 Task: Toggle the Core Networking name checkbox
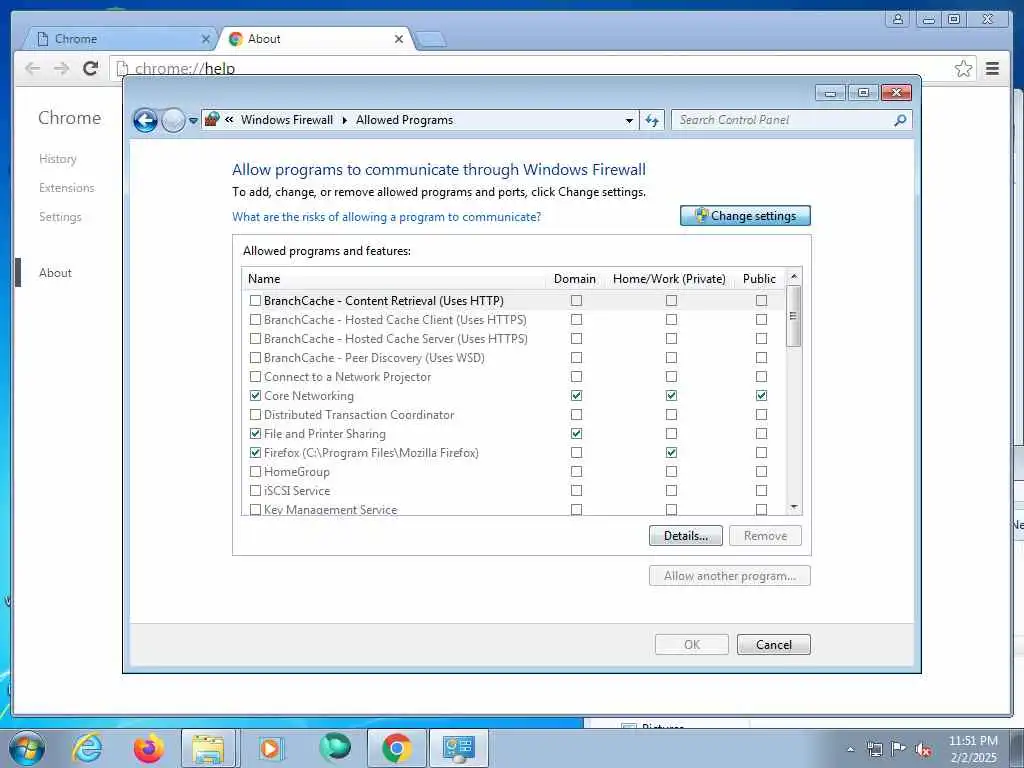pyautogui.click(x=255, y=396)
